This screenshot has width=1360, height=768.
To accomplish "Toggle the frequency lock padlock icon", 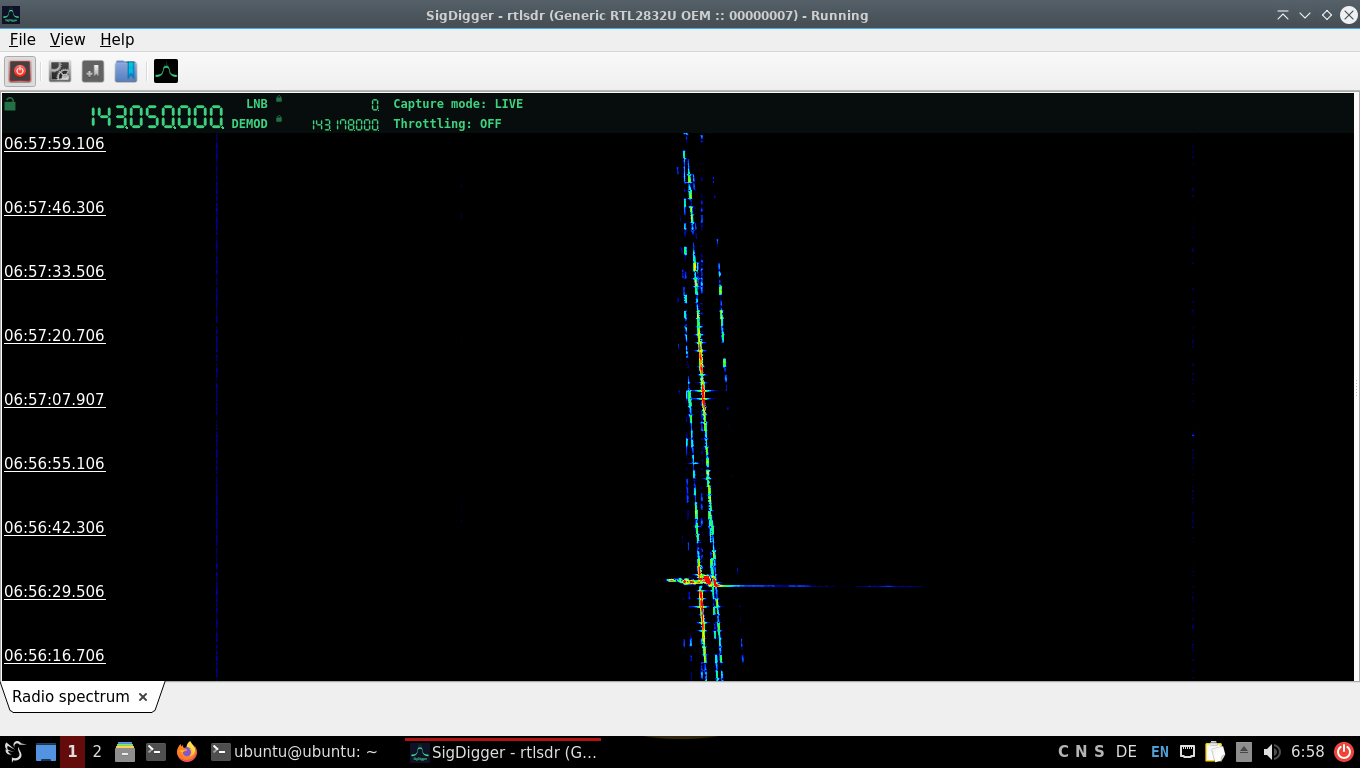I will click(x=10, y=104).
